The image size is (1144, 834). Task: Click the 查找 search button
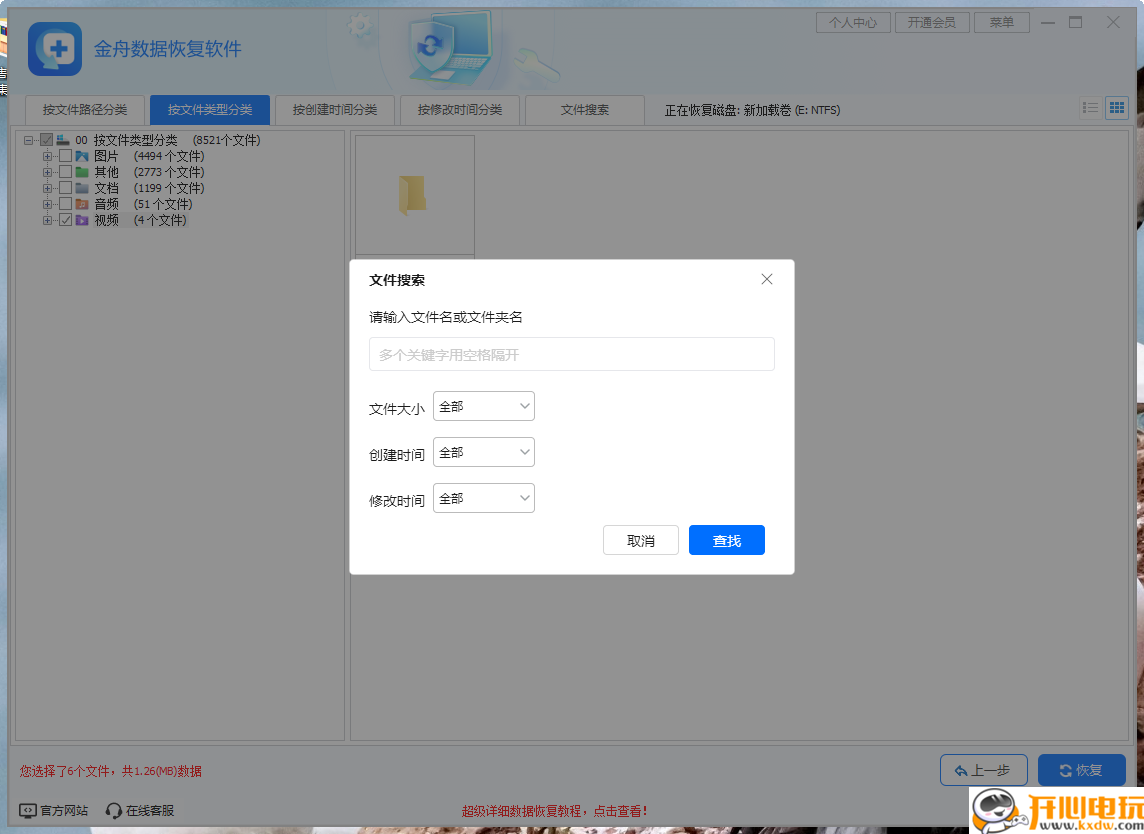coord(726,539)
